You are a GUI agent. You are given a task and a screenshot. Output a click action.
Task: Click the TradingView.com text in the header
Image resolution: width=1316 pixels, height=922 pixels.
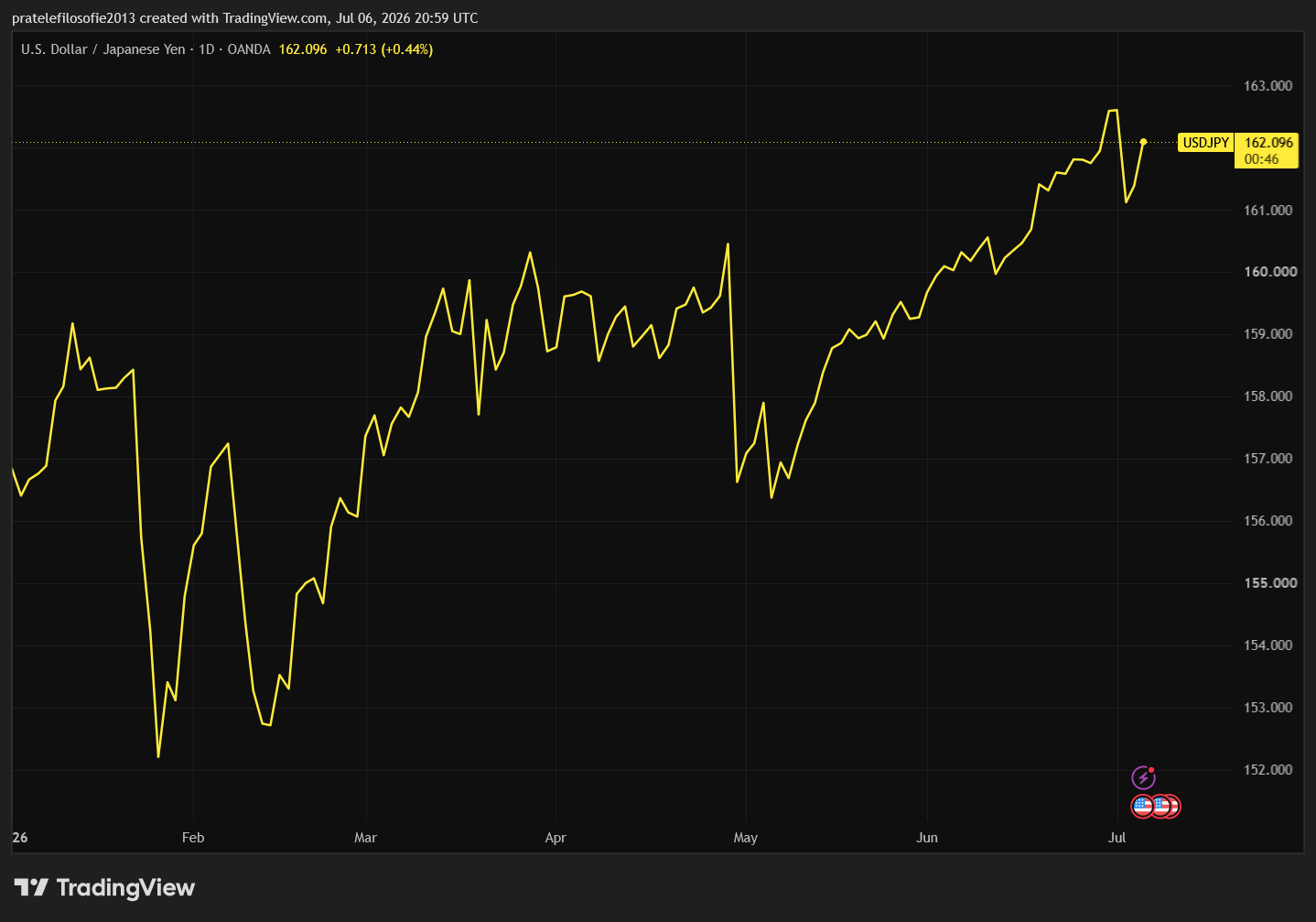(x=275, y=18)
